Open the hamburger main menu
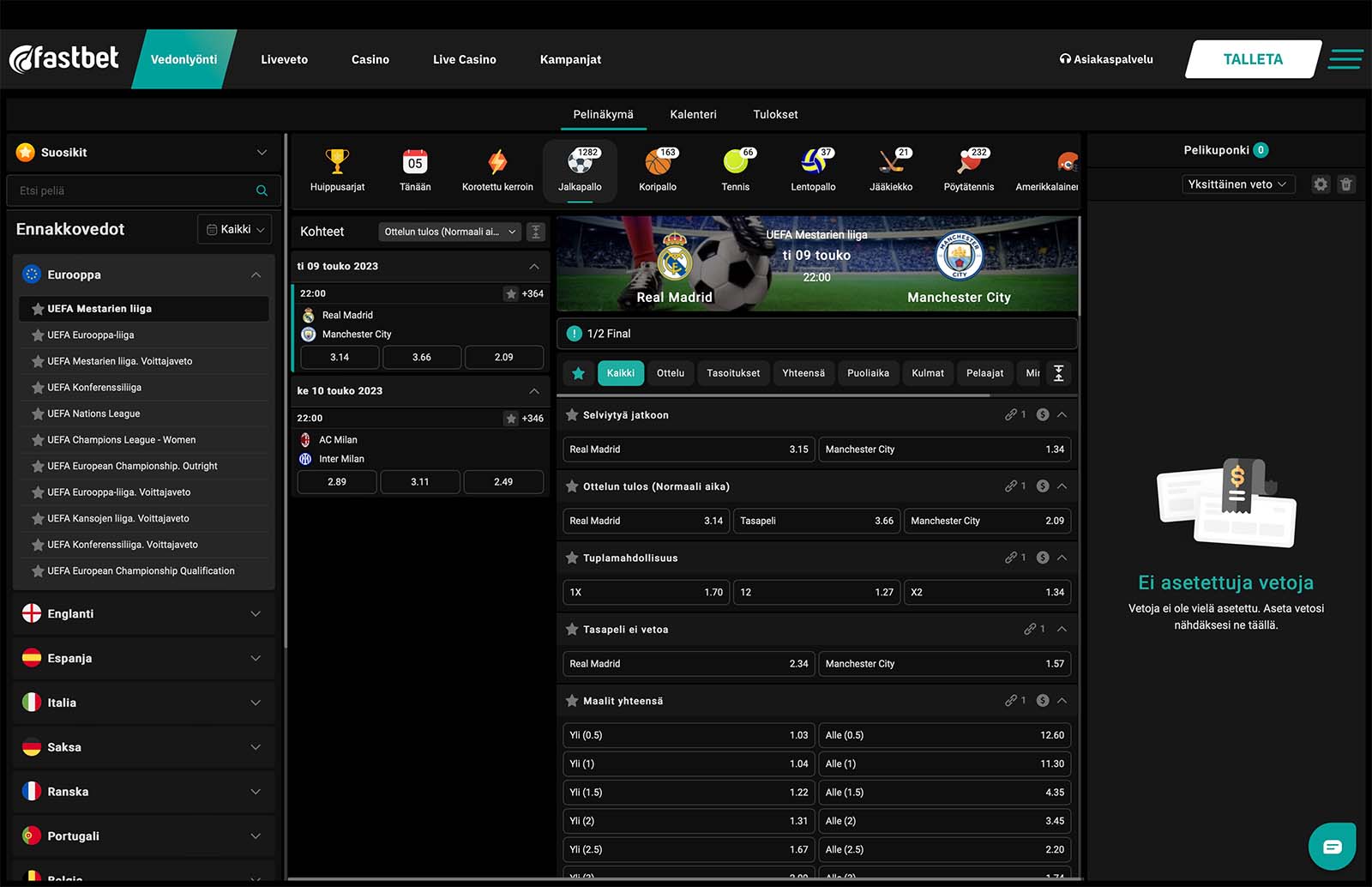Screen dimensions: 1372x887 click(1345, 59)
